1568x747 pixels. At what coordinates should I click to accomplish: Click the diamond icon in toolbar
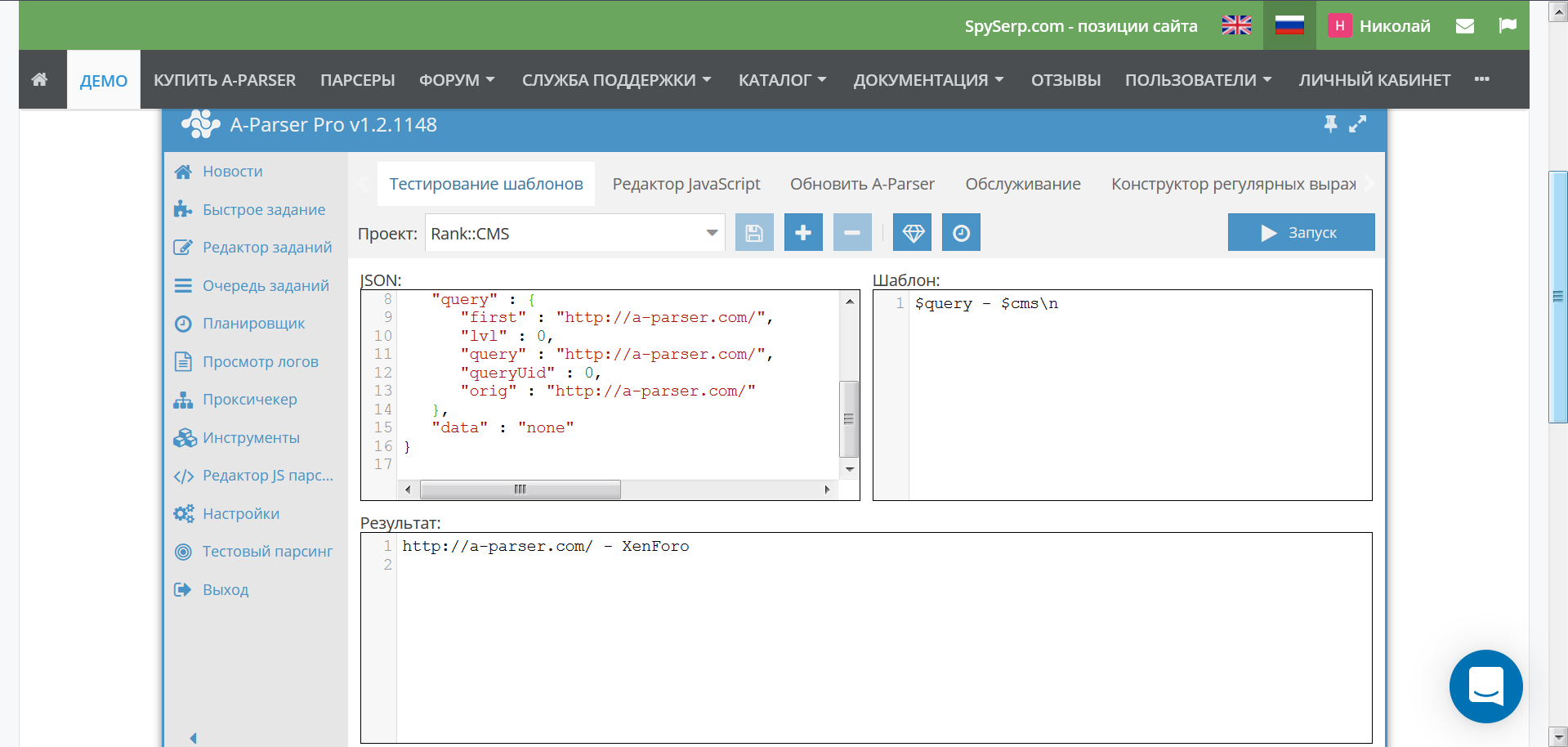(912, 233)
